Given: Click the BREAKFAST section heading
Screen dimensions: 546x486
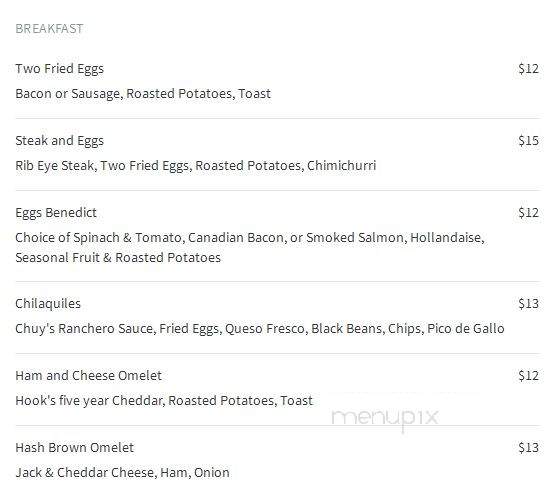Looking at the screenshot, I should pyautogui.click(x=49, y=29).
